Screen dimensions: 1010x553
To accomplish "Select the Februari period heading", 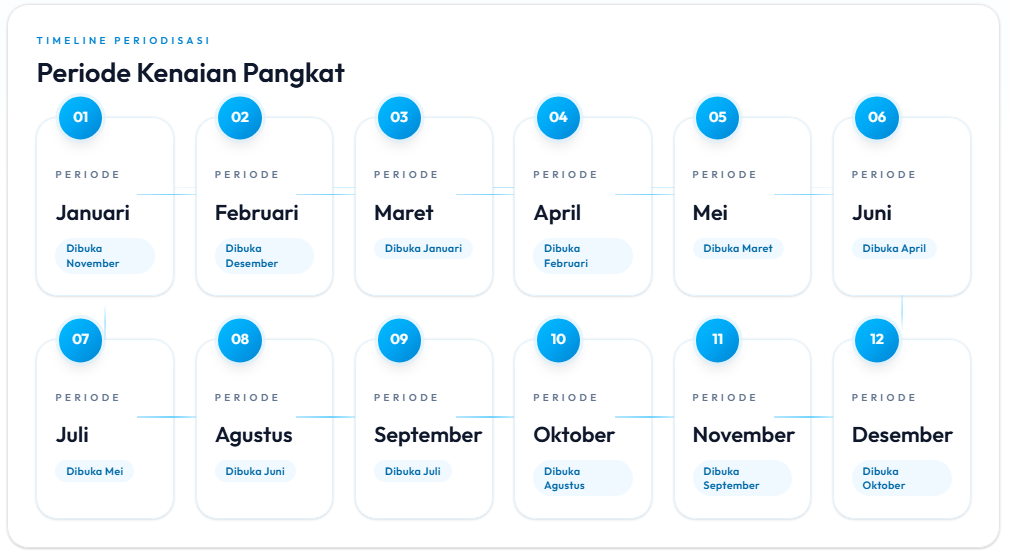I will pos(256,213).
